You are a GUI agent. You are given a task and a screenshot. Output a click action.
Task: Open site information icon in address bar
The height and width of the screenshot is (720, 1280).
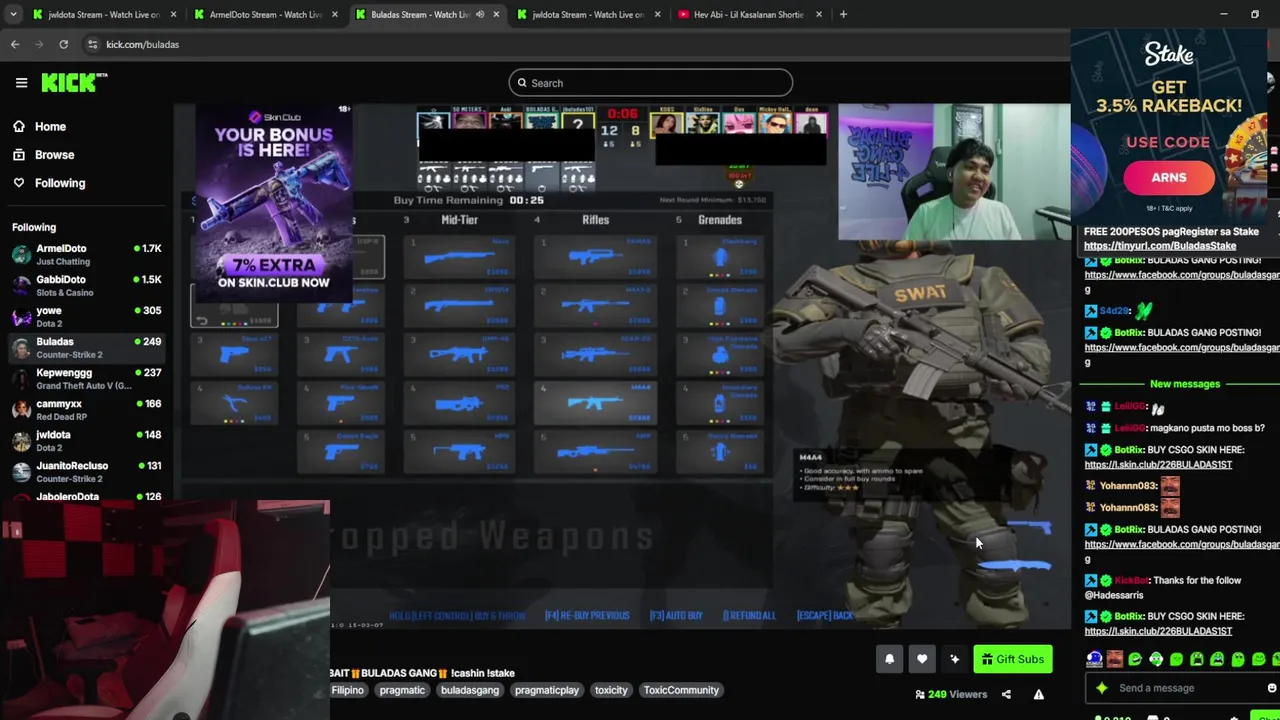[x=92, y=44]
